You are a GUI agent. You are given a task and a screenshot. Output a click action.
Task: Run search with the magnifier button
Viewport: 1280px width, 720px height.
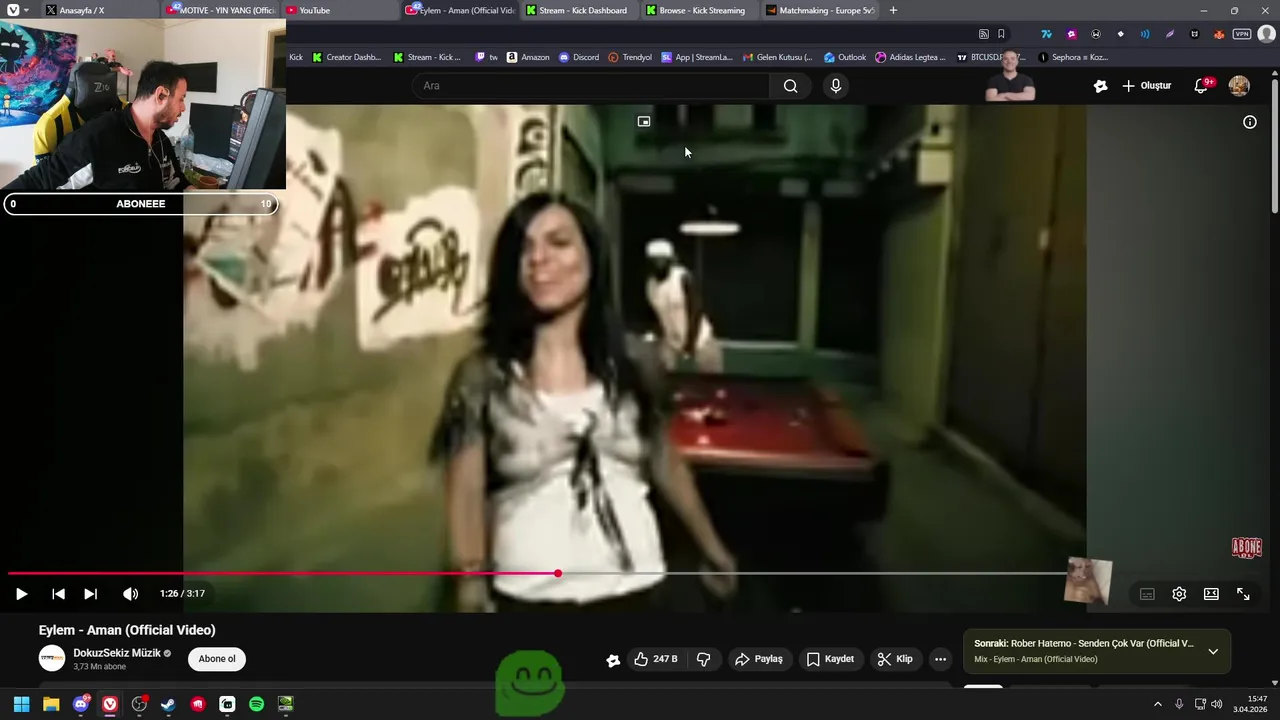click(791, 86)
